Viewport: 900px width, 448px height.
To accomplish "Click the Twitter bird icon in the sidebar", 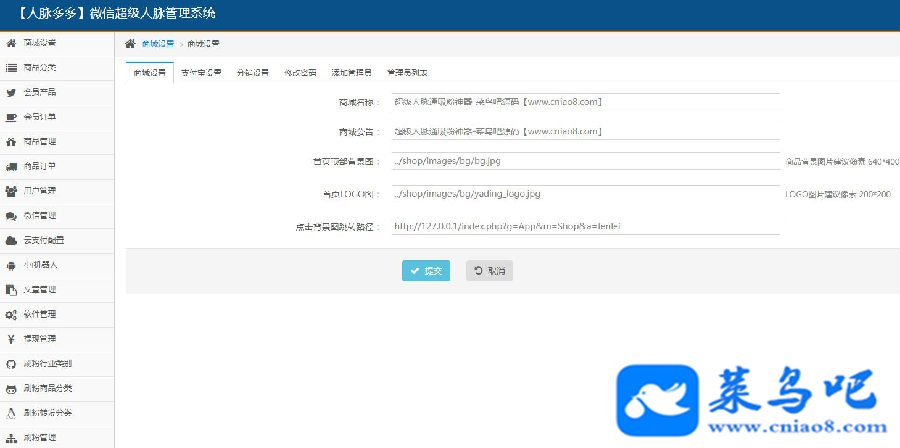I will [x=10, y=92].
